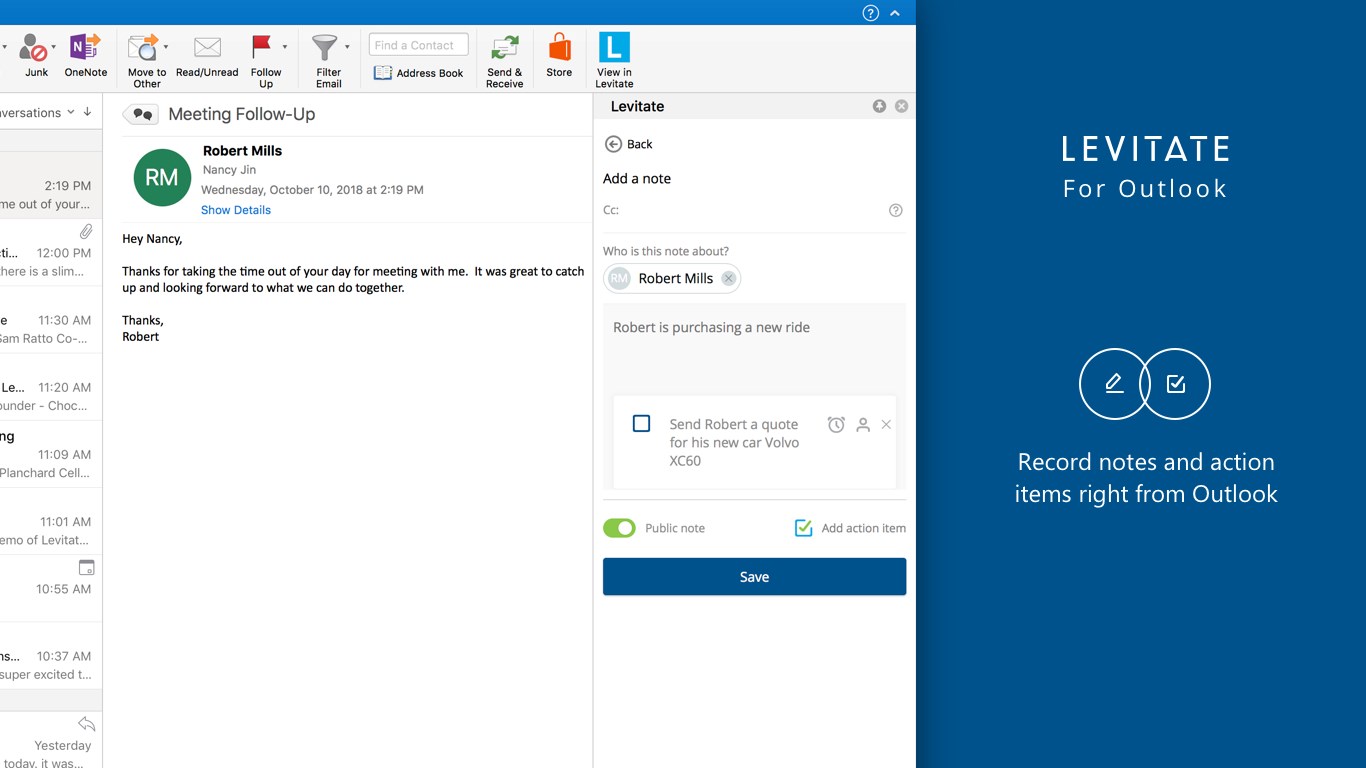Assign the action item using the person icon
The width and height of the screenshot is (1366, 768).
point(863,425)
